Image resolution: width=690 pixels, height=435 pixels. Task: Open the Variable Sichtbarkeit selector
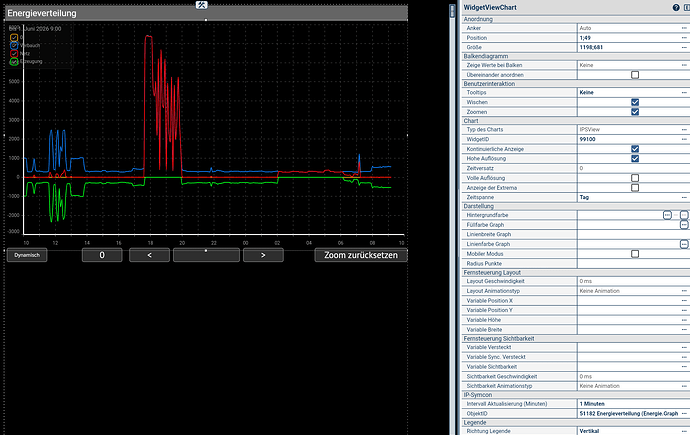(x=684, y=366)
